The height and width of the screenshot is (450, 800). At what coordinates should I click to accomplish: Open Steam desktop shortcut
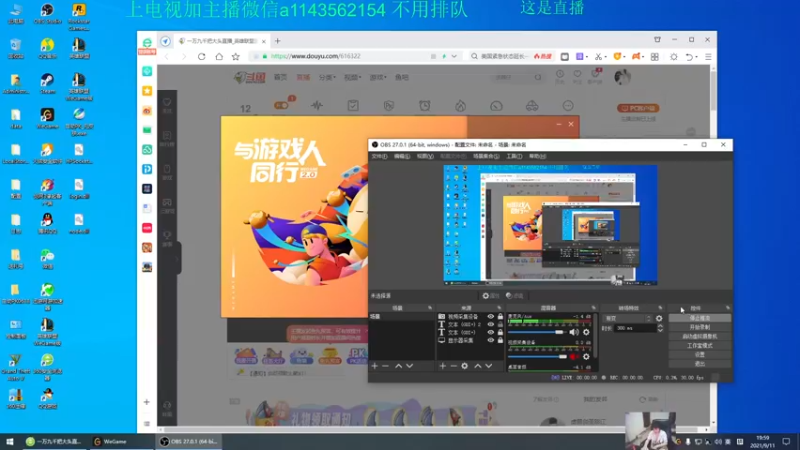pos(47,83)
